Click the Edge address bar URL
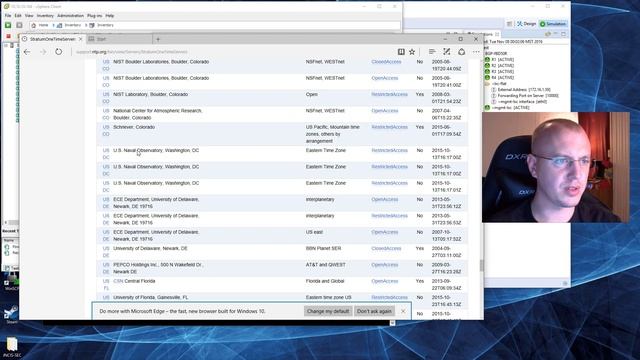This screenshot has height=360, width=640. click(132, 52)
